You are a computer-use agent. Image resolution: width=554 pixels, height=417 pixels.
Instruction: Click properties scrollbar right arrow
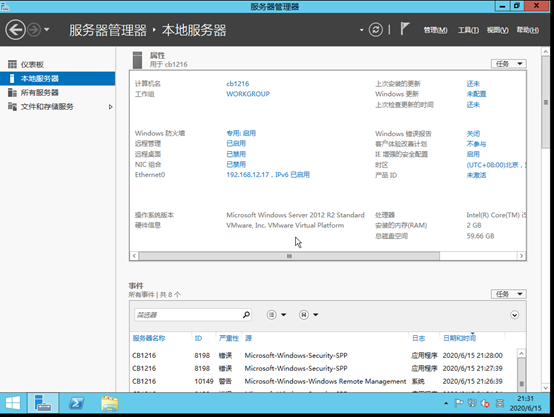521,256
